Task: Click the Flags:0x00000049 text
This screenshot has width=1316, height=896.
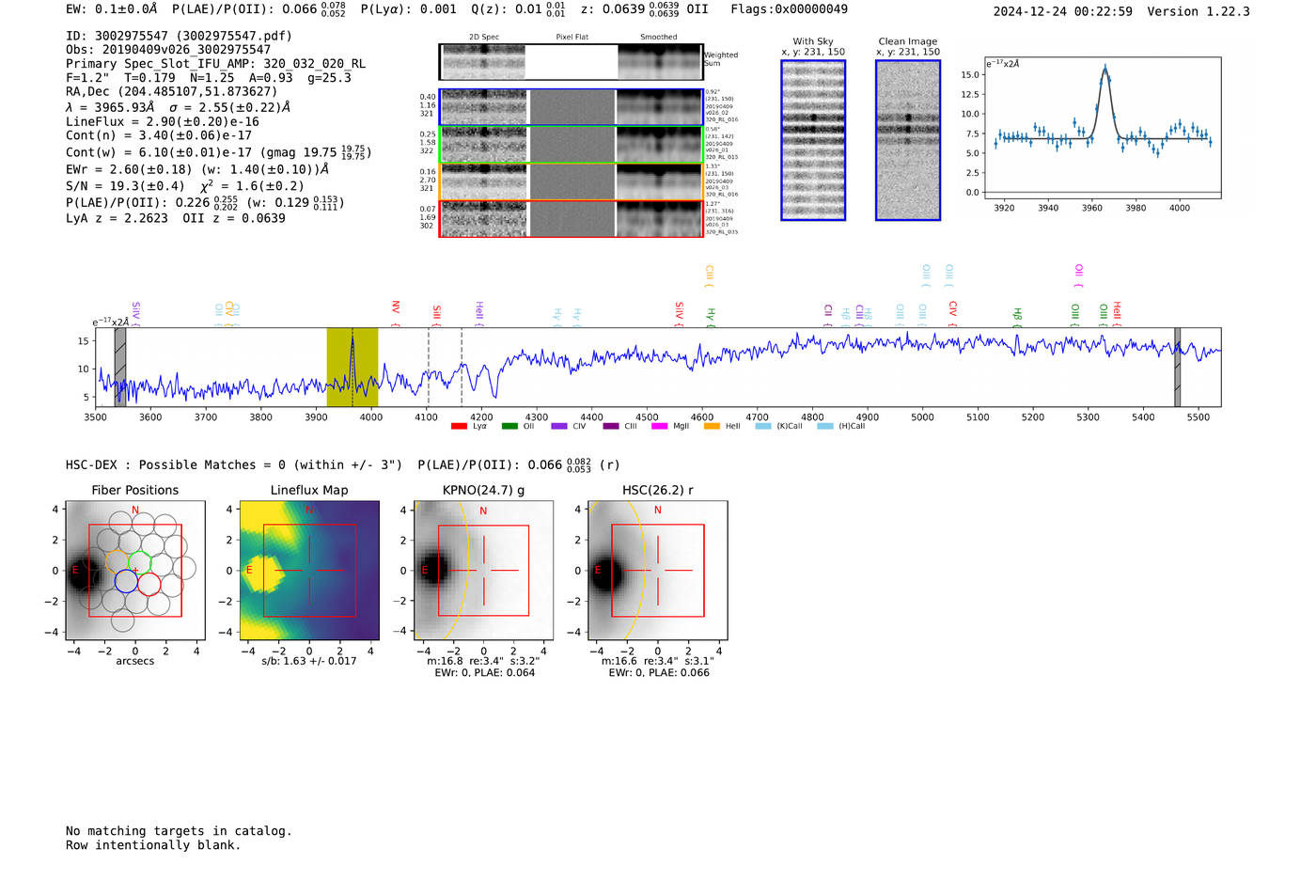Action: click(790, 9)
